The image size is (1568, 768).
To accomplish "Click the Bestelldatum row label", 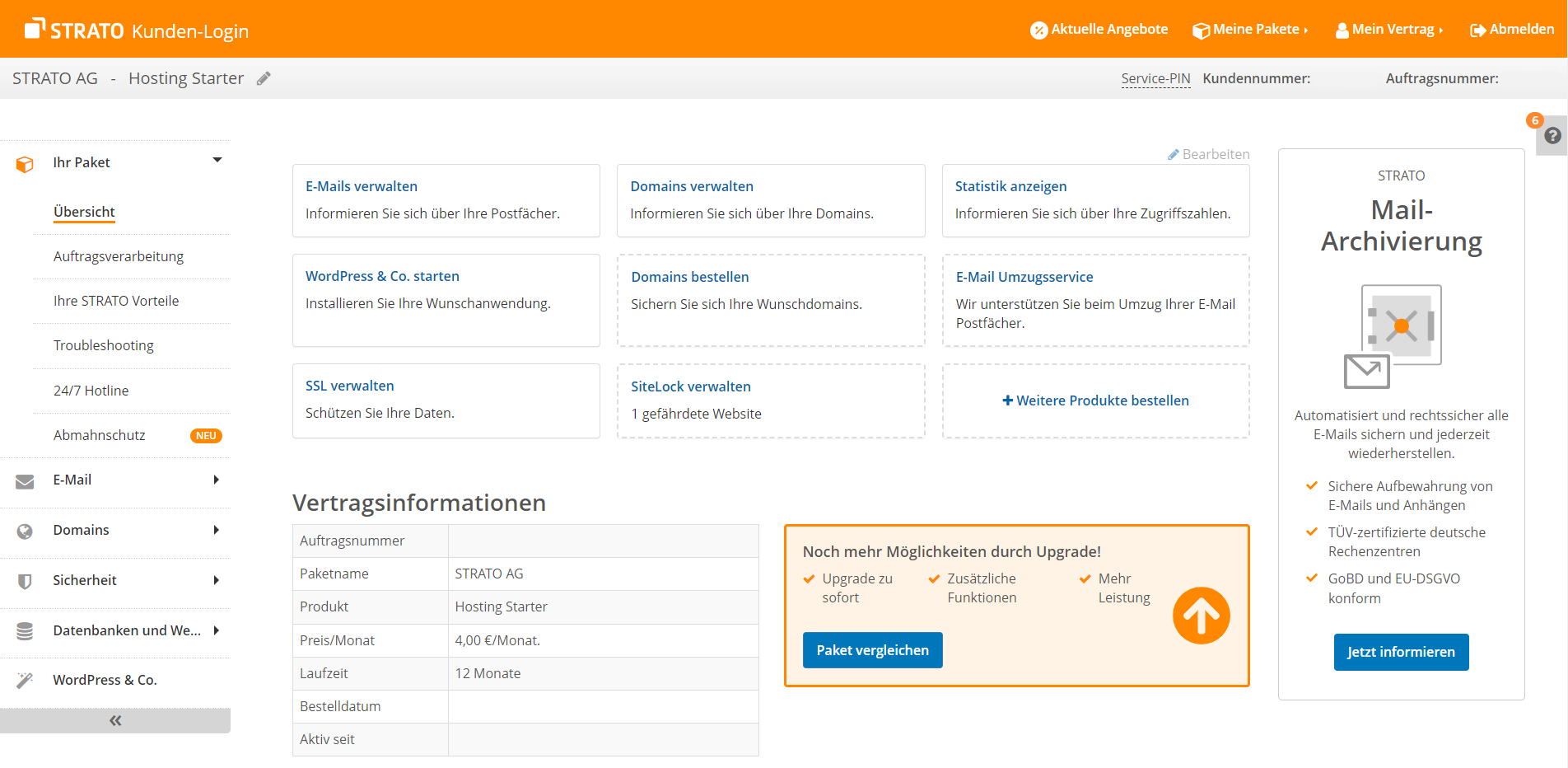I will (x=340, y=706).
